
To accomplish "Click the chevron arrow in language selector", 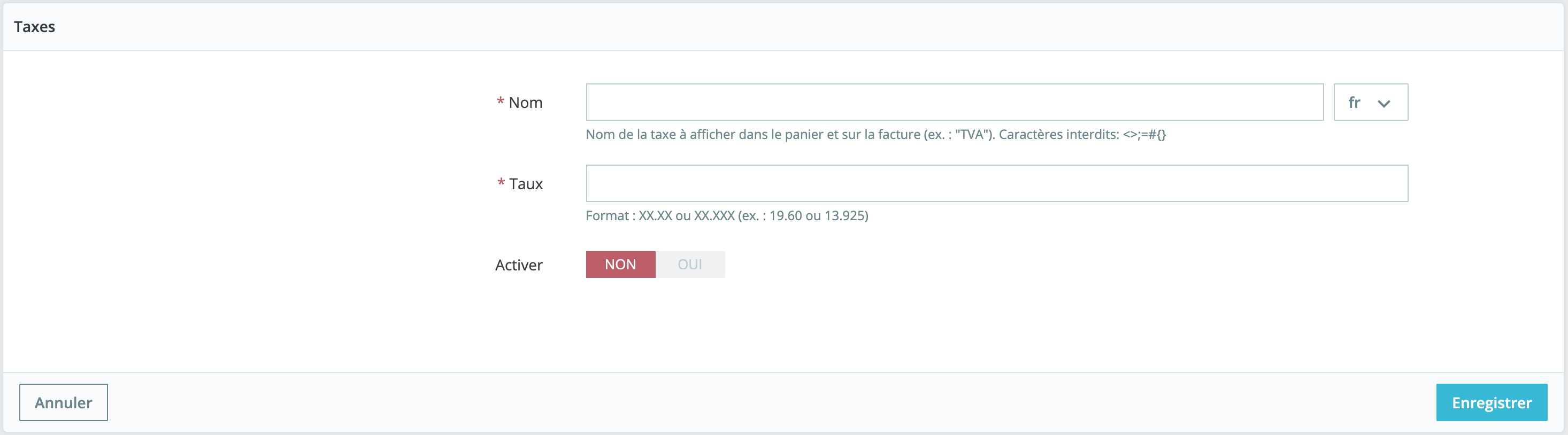I will coord(1383,104).
